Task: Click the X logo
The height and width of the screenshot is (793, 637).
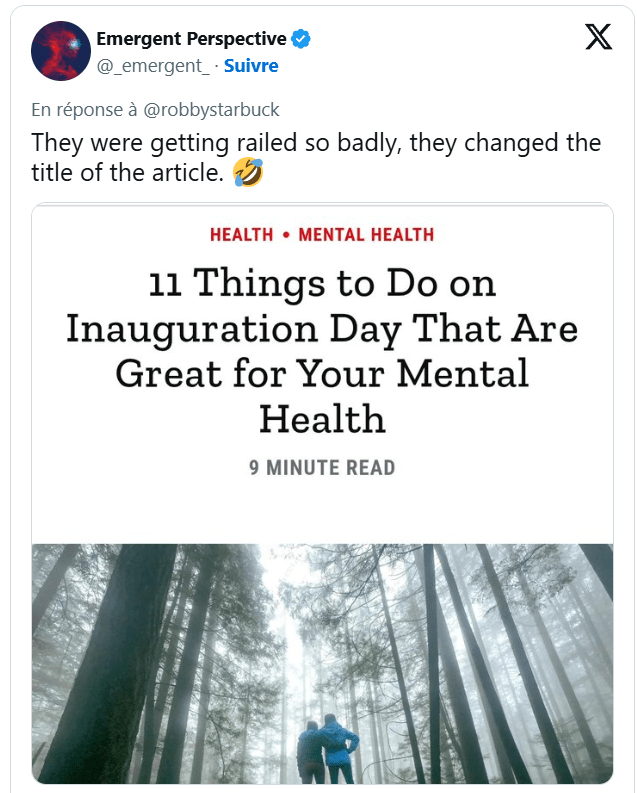Action: tap(598, 37)
